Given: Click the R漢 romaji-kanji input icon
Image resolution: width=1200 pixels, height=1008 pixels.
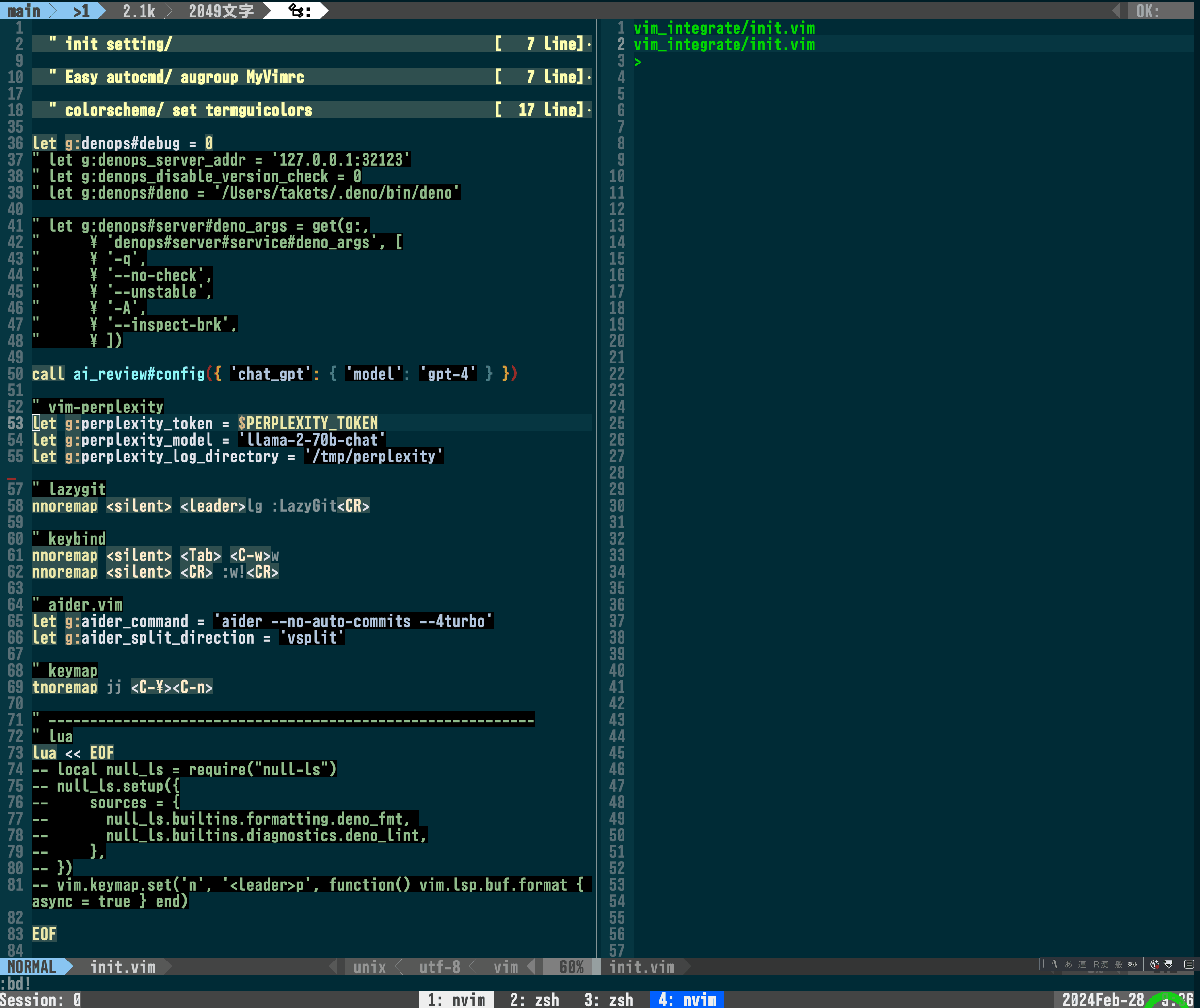Looking at the screenshot, I should click(x=1101, y=964).
